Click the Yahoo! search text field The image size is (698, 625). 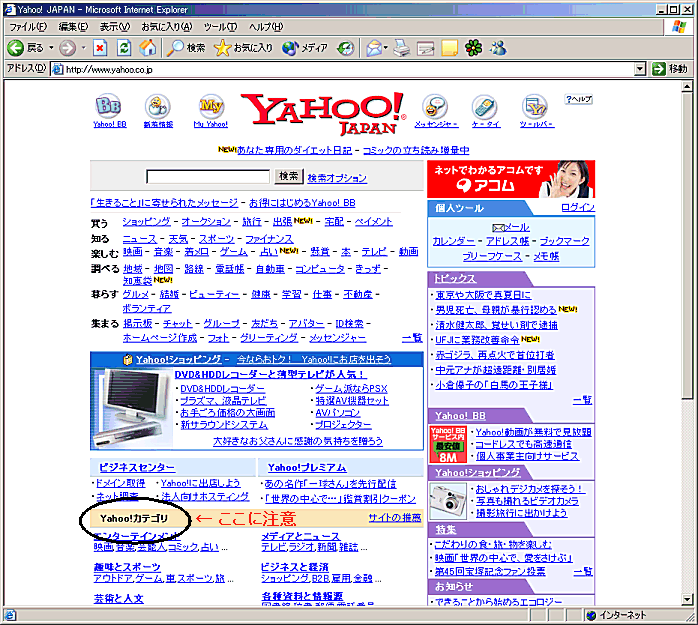point(208,177)
